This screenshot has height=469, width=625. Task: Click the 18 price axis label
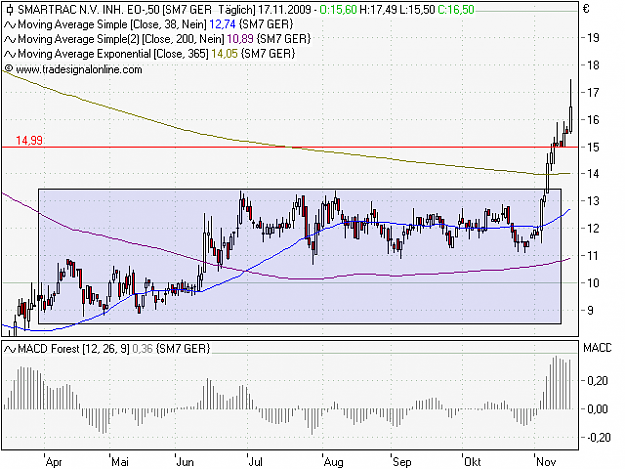click(x=594, y=65)
